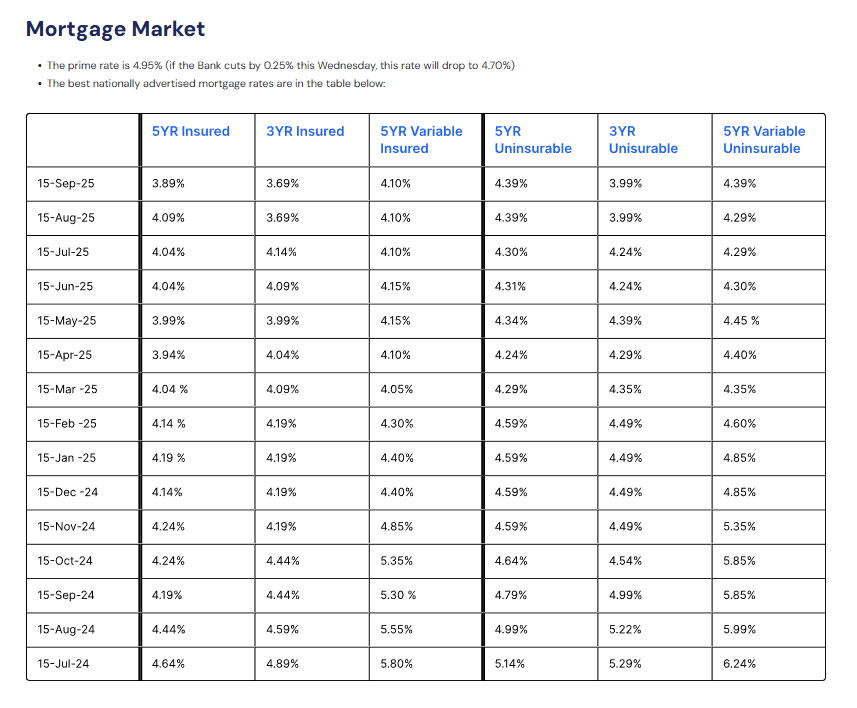Click the 15-Dec-24 row date cell
The image size is (857, 708).
click(65, 492)
